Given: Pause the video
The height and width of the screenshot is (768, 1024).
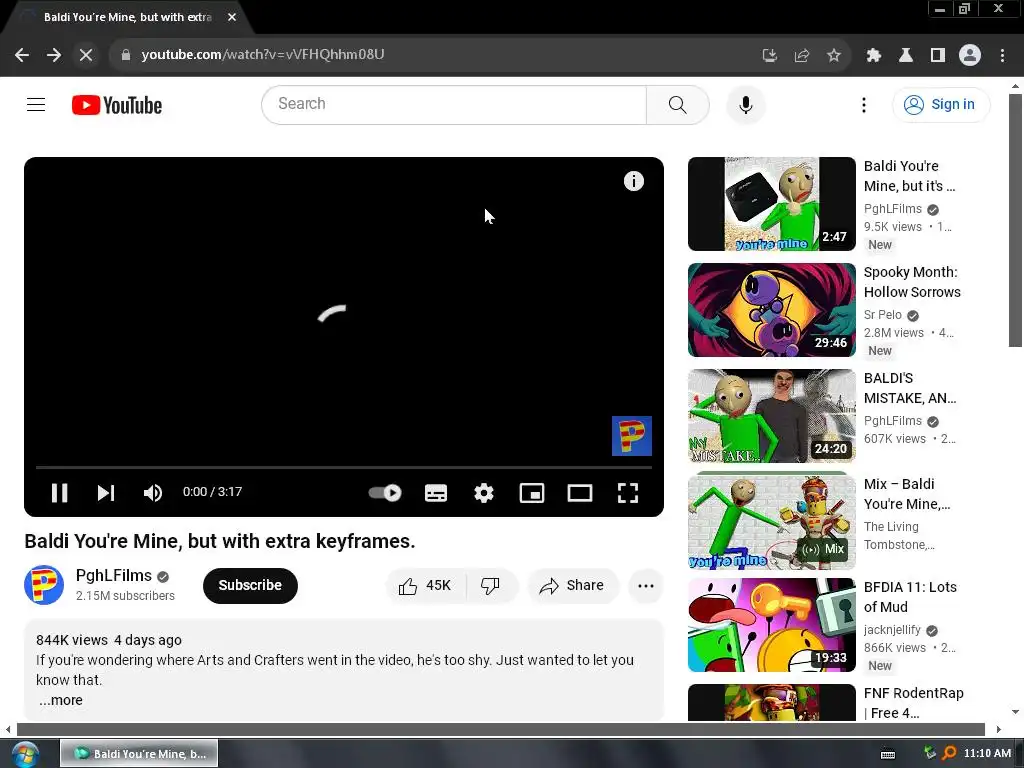Looking at the screenshot, I should pos(59,492).
